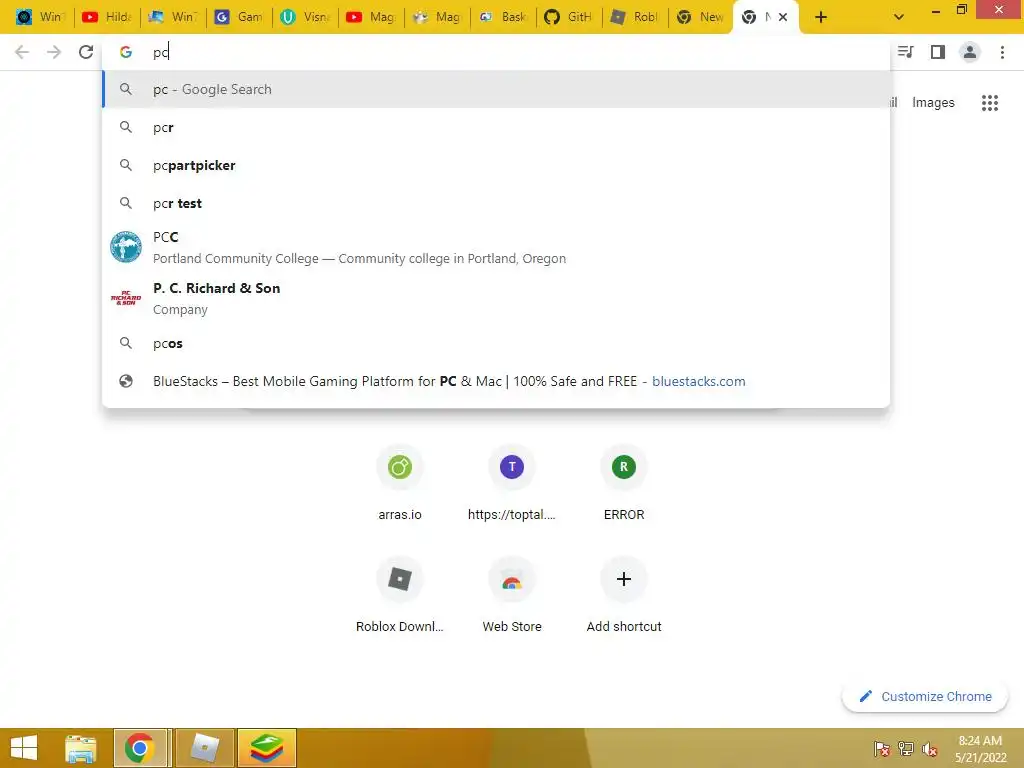Open the Images link
This screenshot has width=1024, height=768.
(x=933, y=103)
